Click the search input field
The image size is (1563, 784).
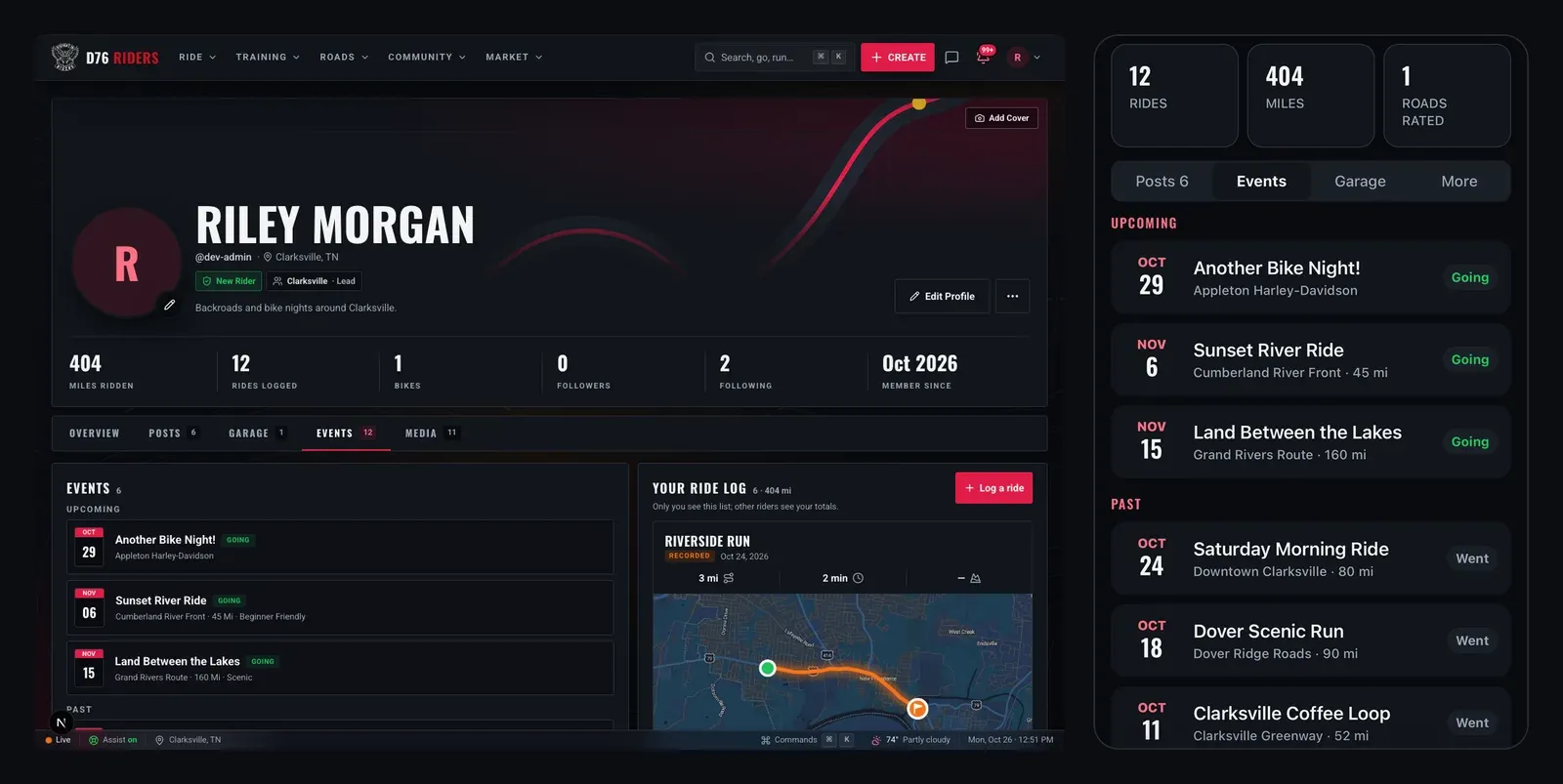pyautogui.click(x=775, y=58)
